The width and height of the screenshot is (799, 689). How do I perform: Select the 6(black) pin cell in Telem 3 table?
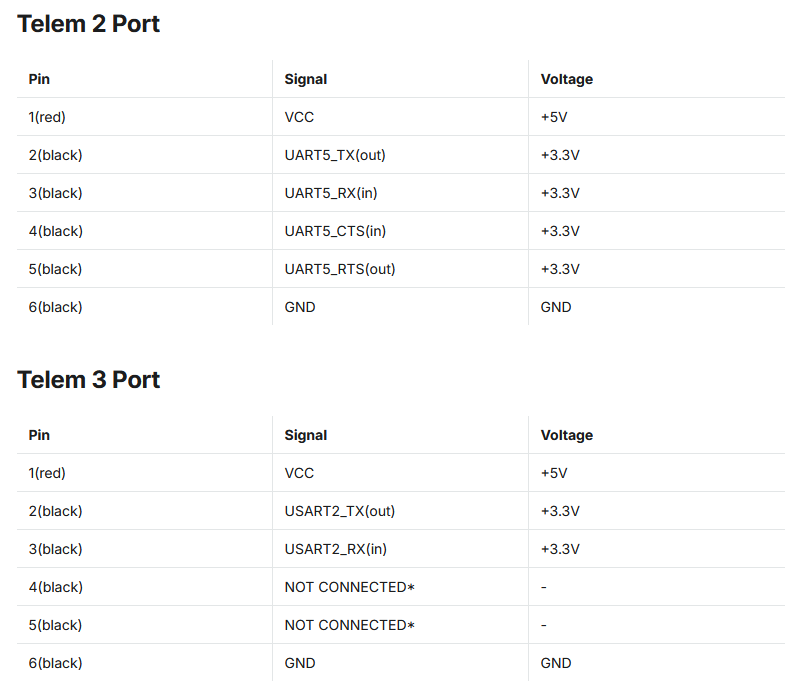click(x=55, y=663)
